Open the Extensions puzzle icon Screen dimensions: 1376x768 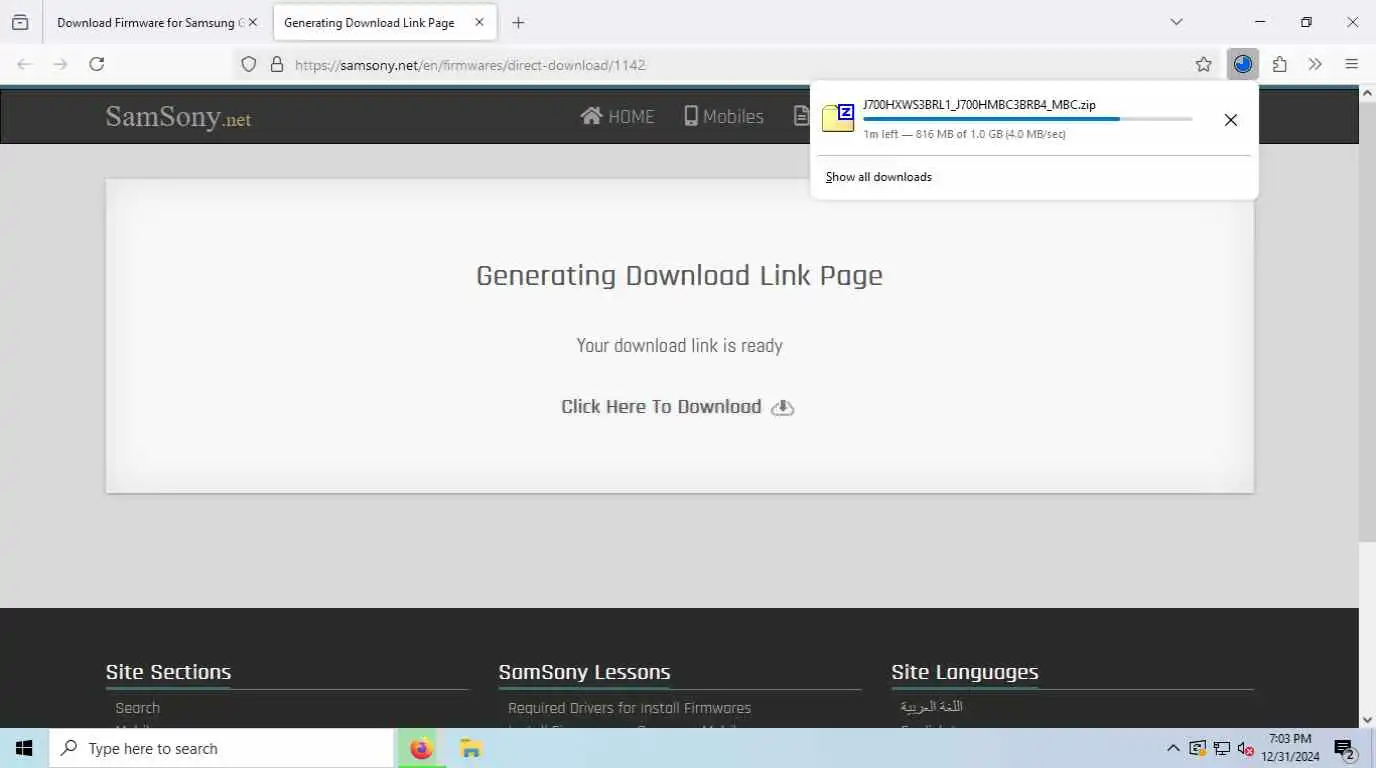(1279, 64)
